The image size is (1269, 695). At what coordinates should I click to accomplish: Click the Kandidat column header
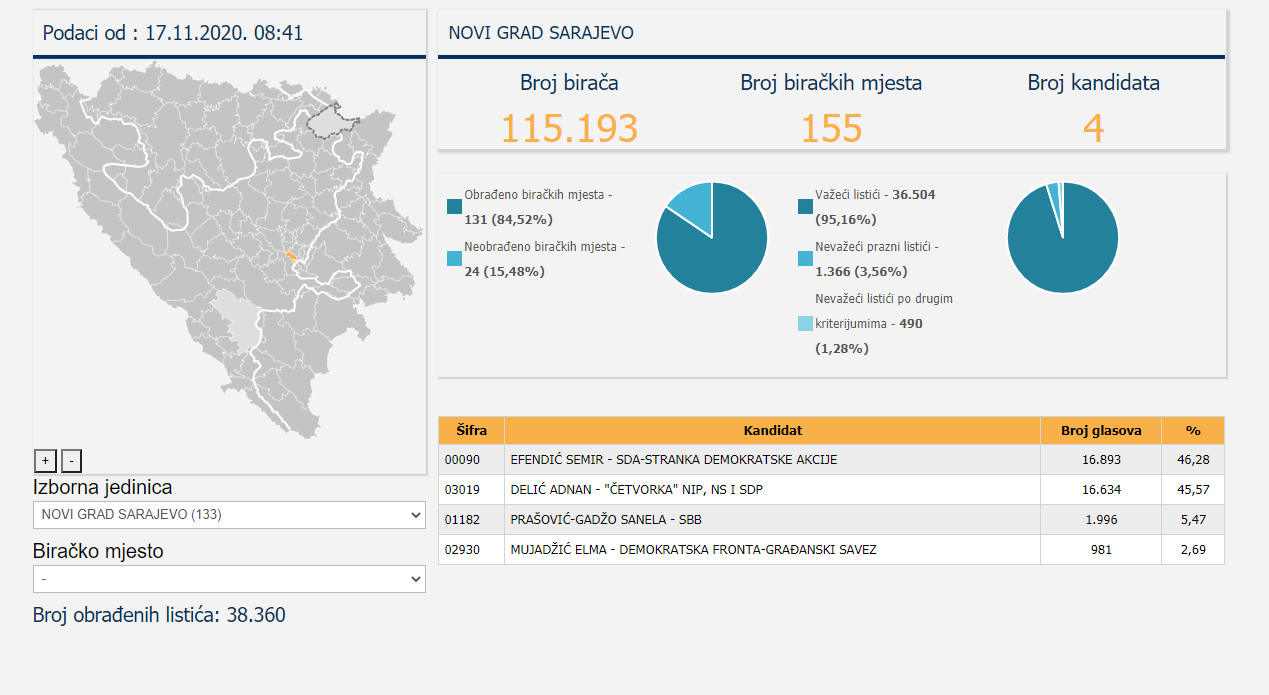(x=772, y=430)
